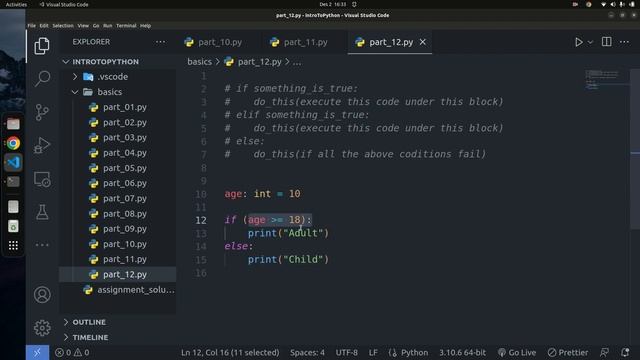Click the Prettier status bar item
Image resolution: width=640 pixels, height=360 pixels.
(x=568, y=352)
